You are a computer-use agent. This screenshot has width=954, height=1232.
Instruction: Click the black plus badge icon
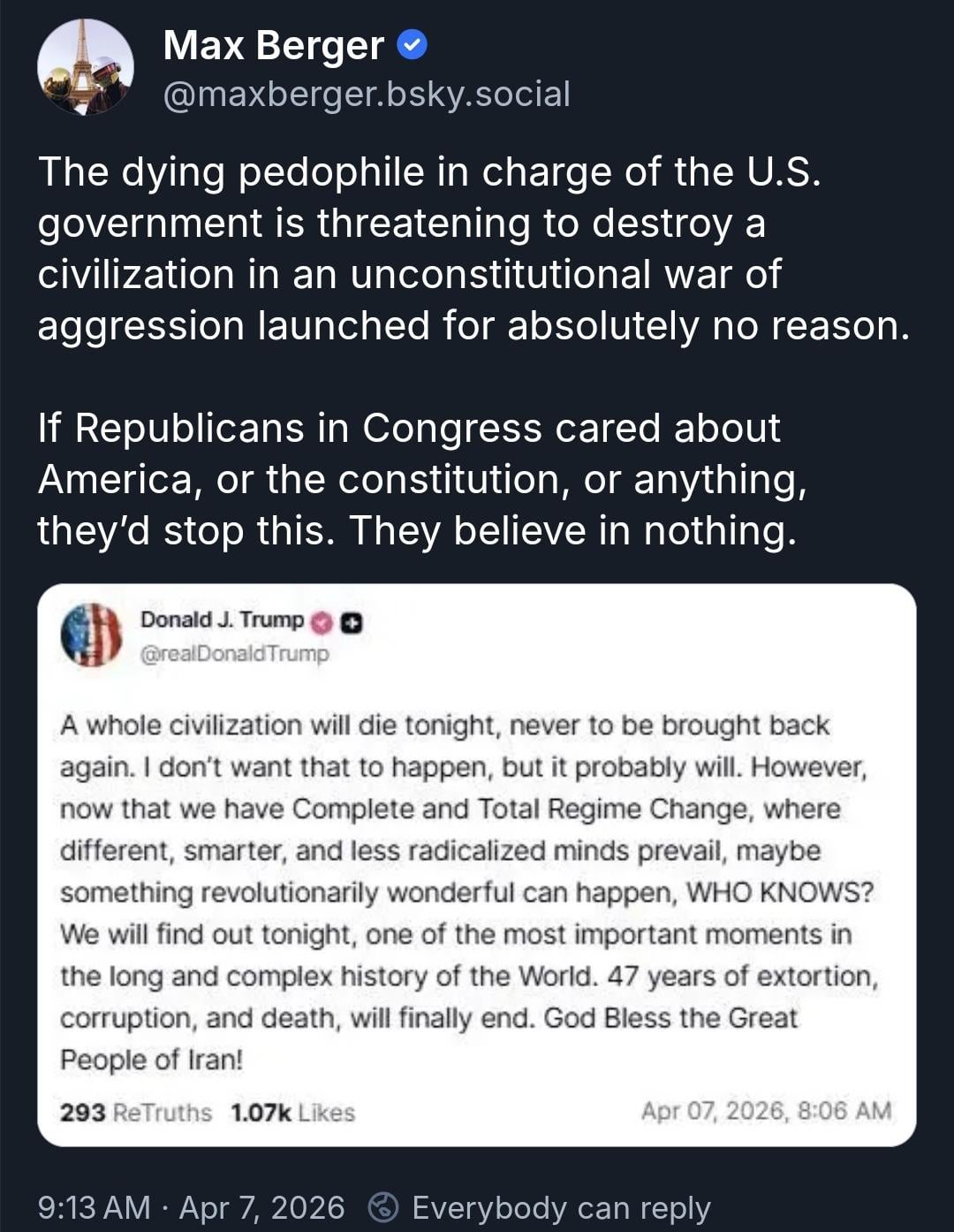pos(352,622)
